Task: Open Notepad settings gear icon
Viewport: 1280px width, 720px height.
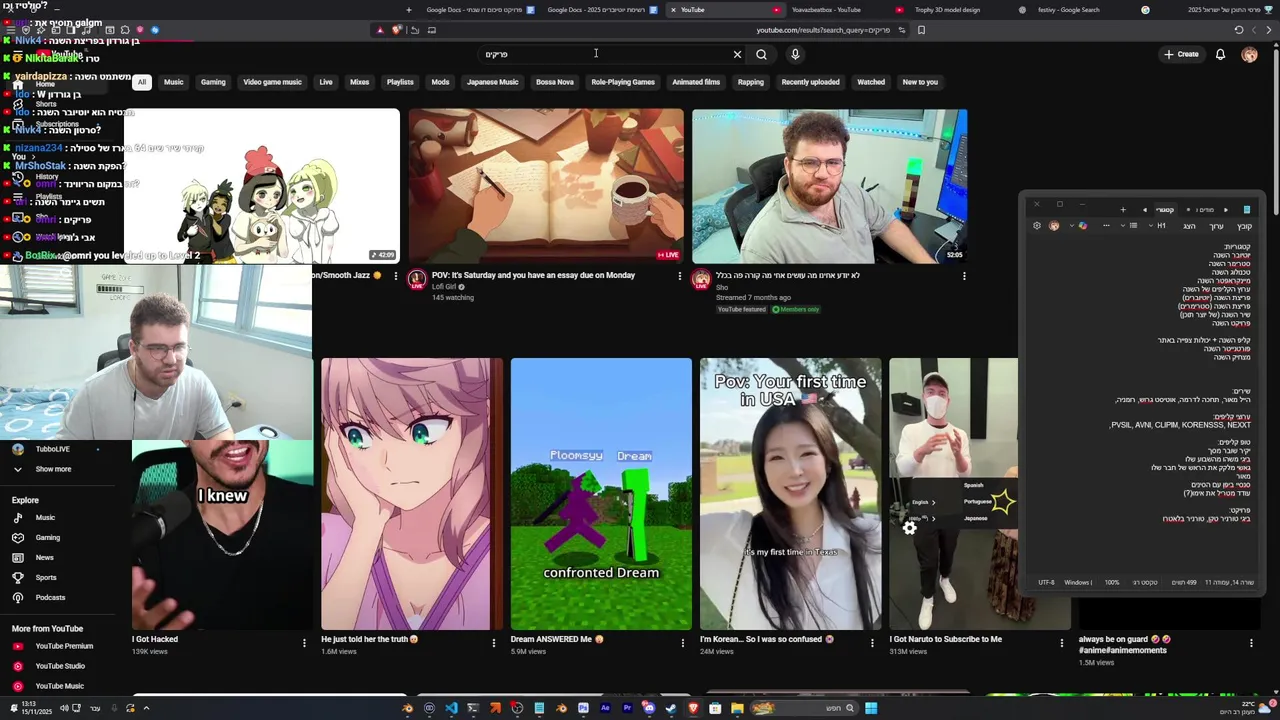Action: [x=1037, y=226]
